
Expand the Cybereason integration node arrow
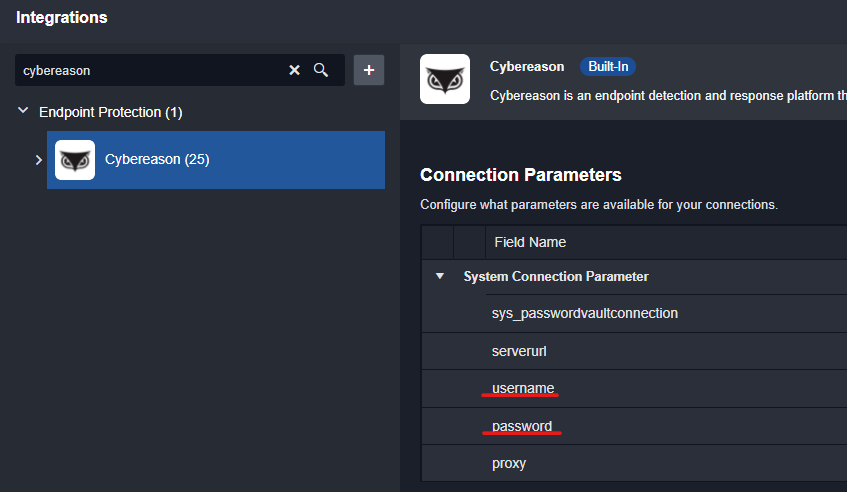tap(39, 160)
